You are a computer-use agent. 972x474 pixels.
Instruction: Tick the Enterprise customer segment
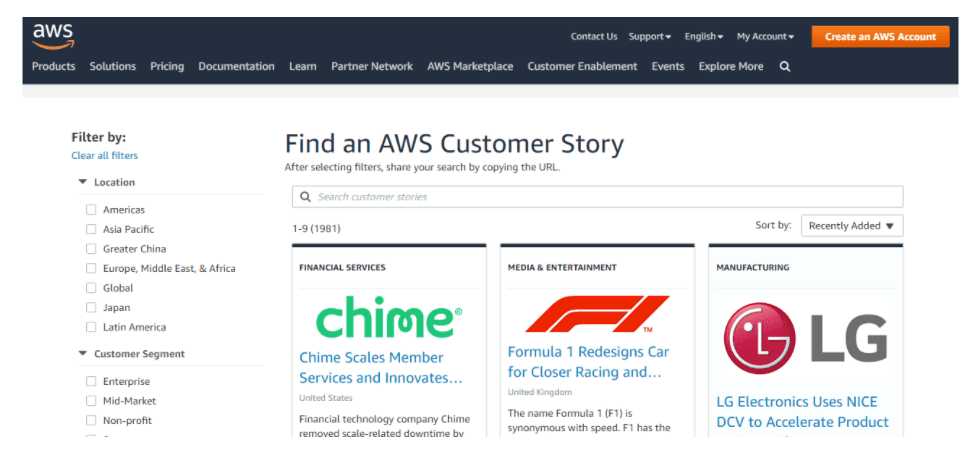click(91, 381)
